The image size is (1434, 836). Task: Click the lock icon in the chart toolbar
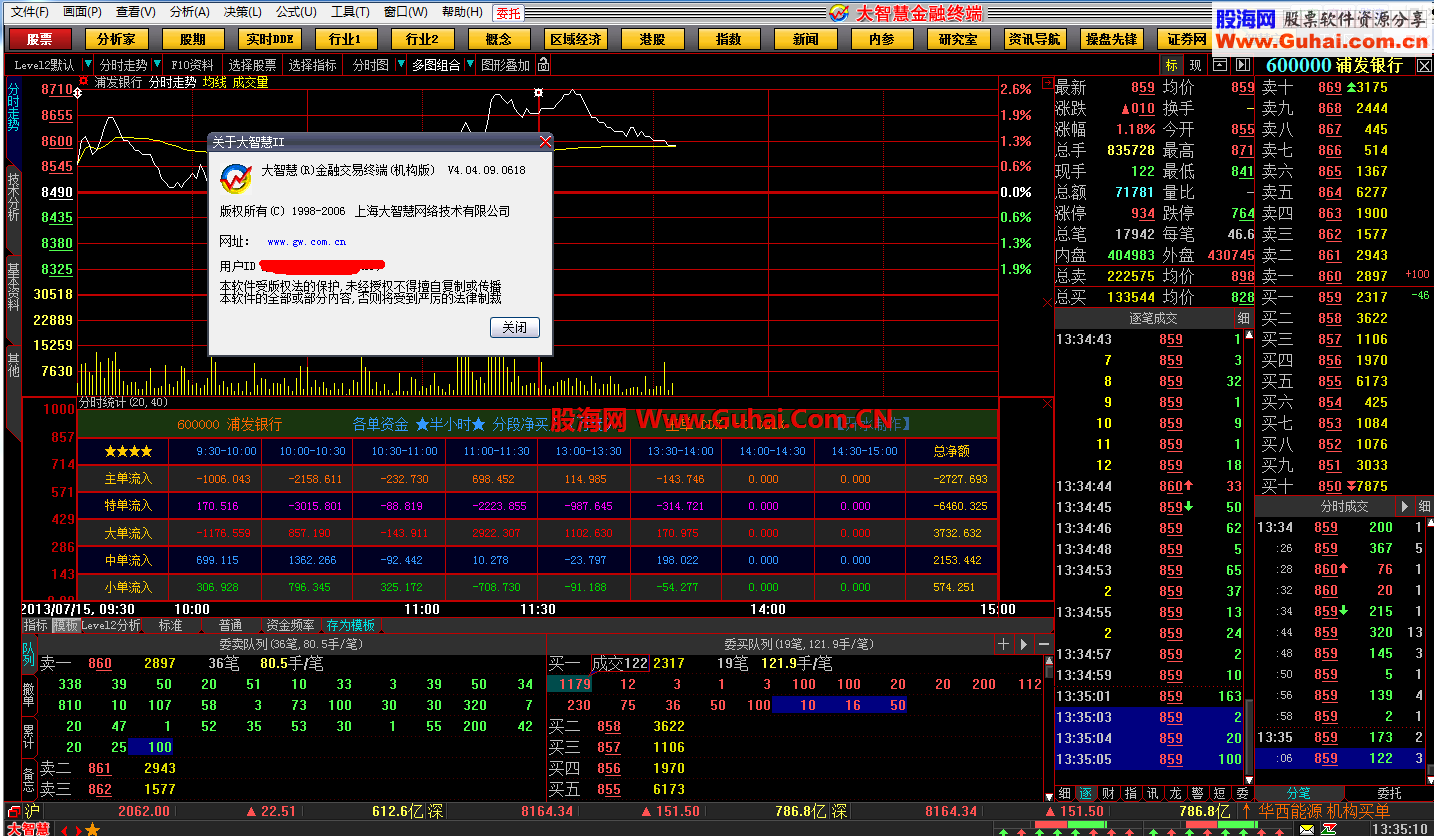(x=543, y=65)
